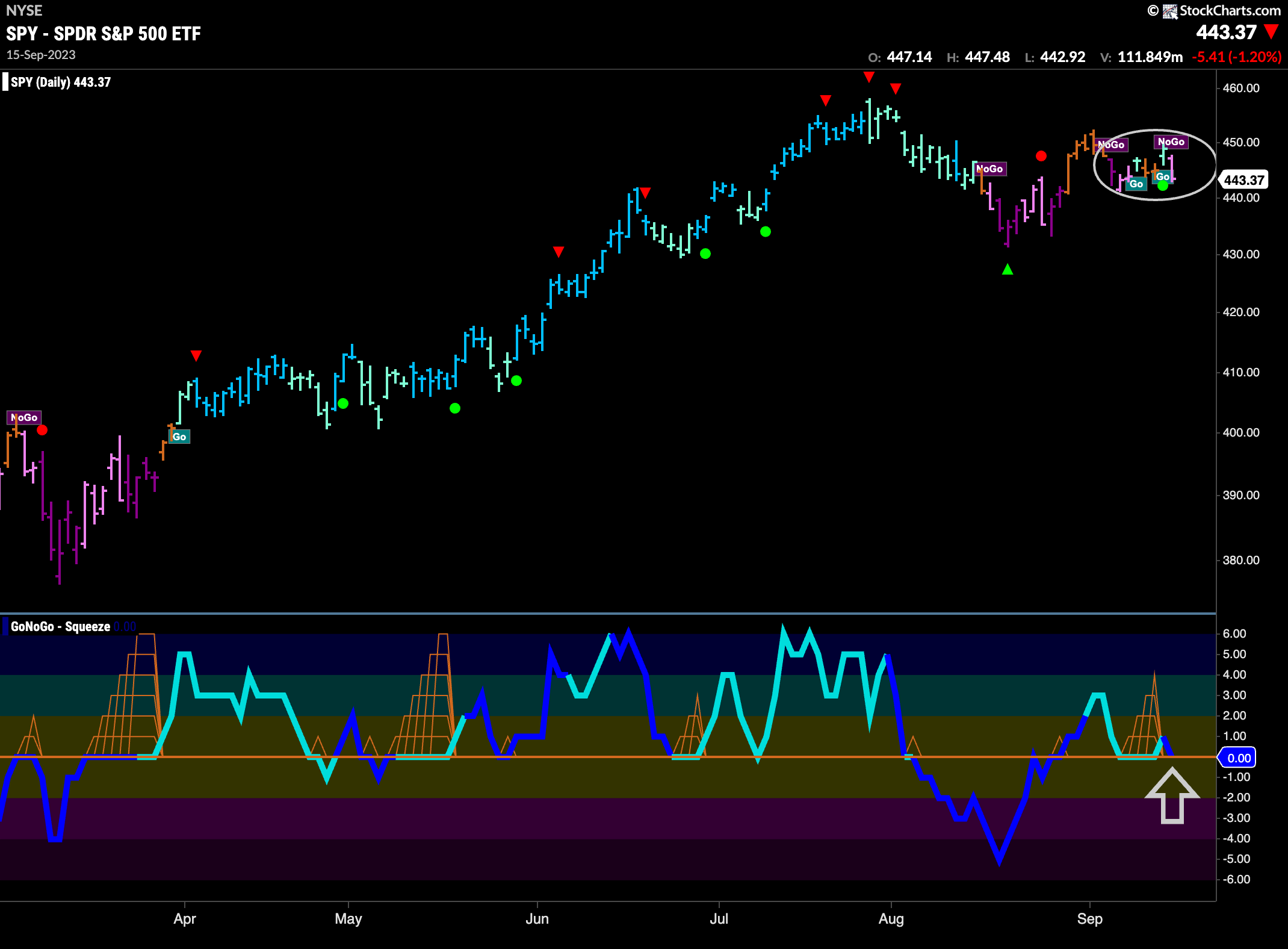The width and height of the screenshot is (1288, 949).
Task: Click the green up triangle under August low
Action: (x=1008, y=269)
